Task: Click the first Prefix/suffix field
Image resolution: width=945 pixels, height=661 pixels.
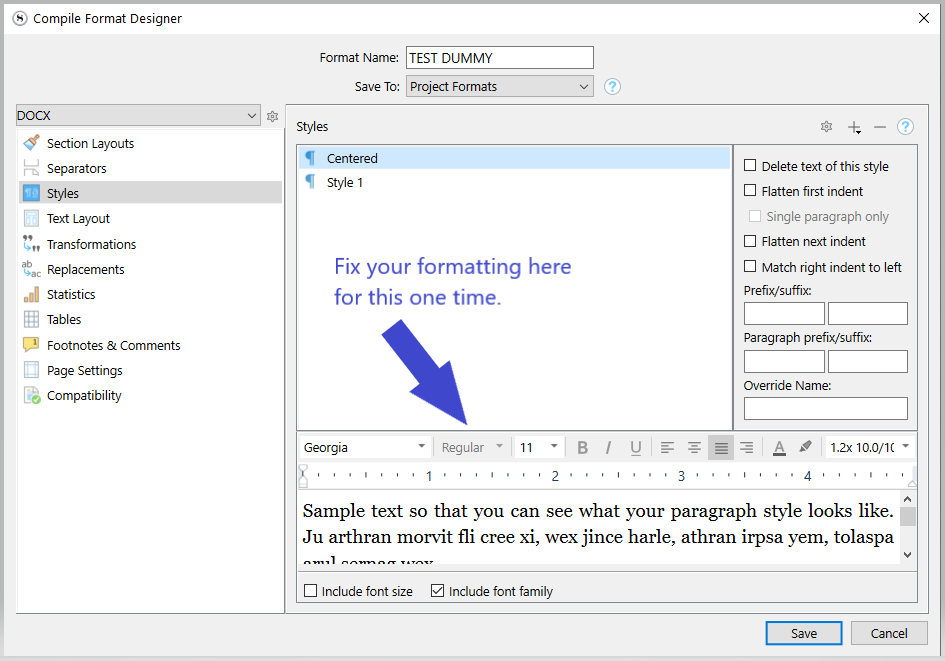Action: click(784, 313)
